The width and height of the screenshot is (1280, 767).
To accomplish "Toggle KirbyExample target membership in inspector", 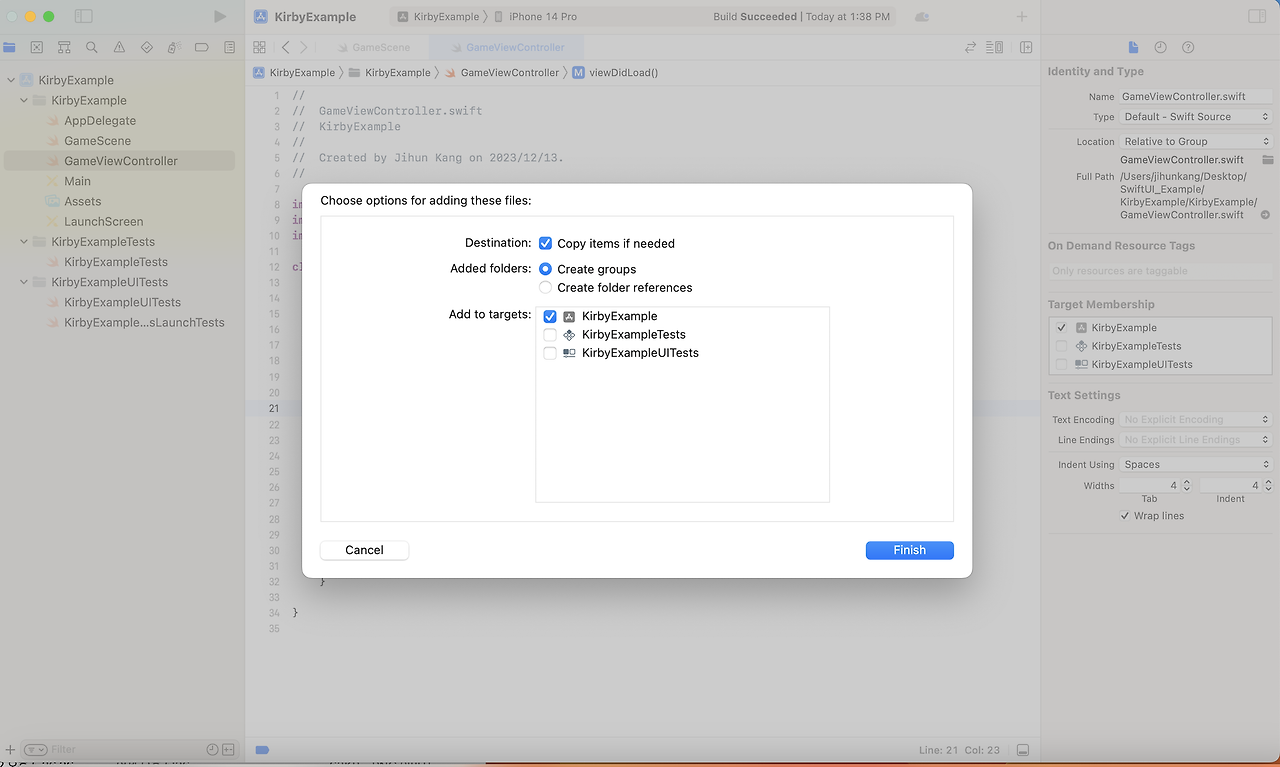I will (x=1061, y=328).
